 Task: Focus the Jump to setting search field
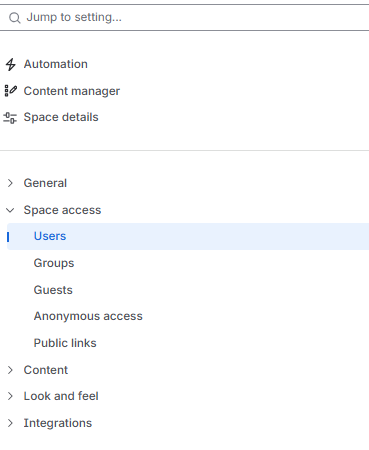tap(184, 17)
